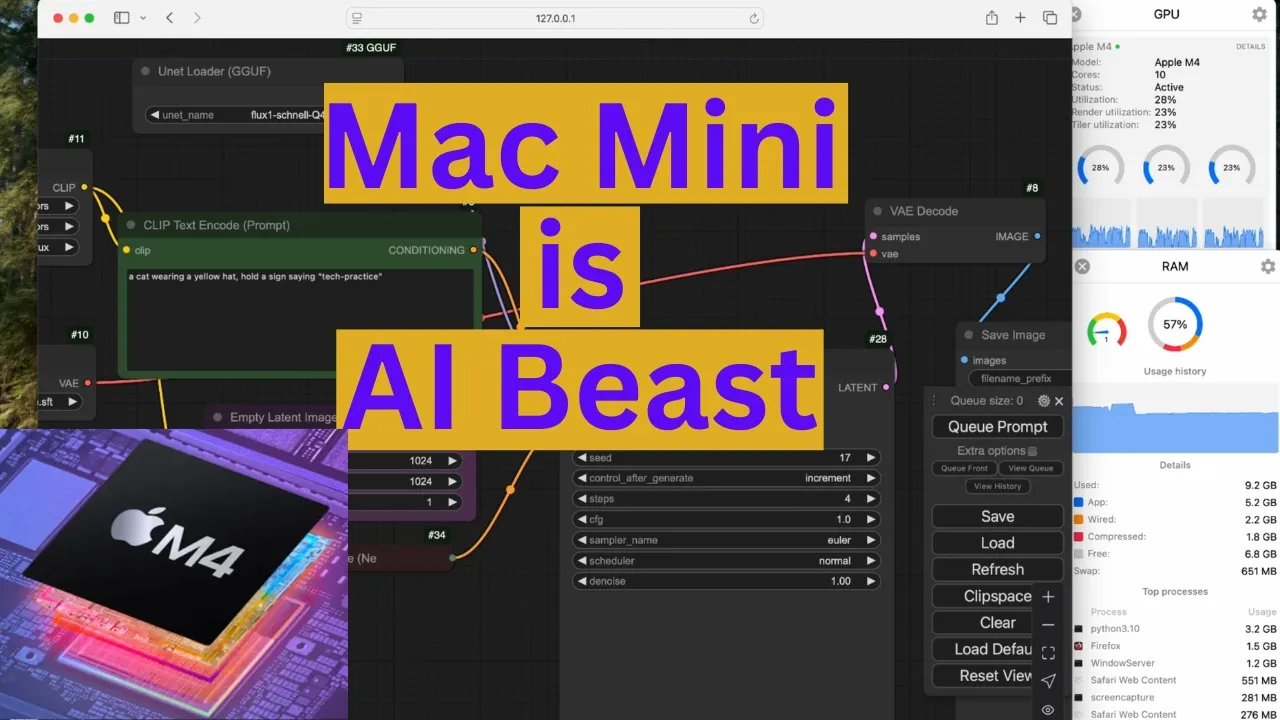Fit the graph with the fit-view icon
This screenshot has height=720, width=1280.
tap(1048, 653)
